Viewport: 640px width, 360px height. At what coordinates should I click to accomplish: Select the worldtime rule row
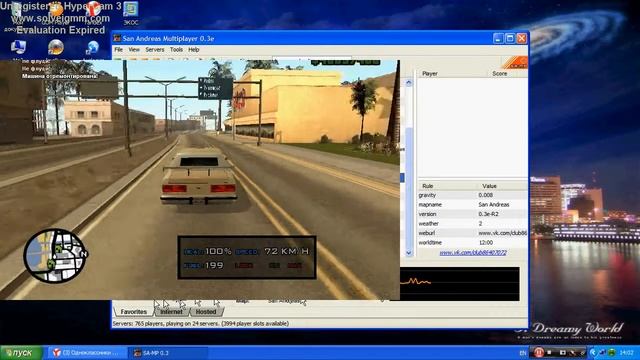pos(473,242)
